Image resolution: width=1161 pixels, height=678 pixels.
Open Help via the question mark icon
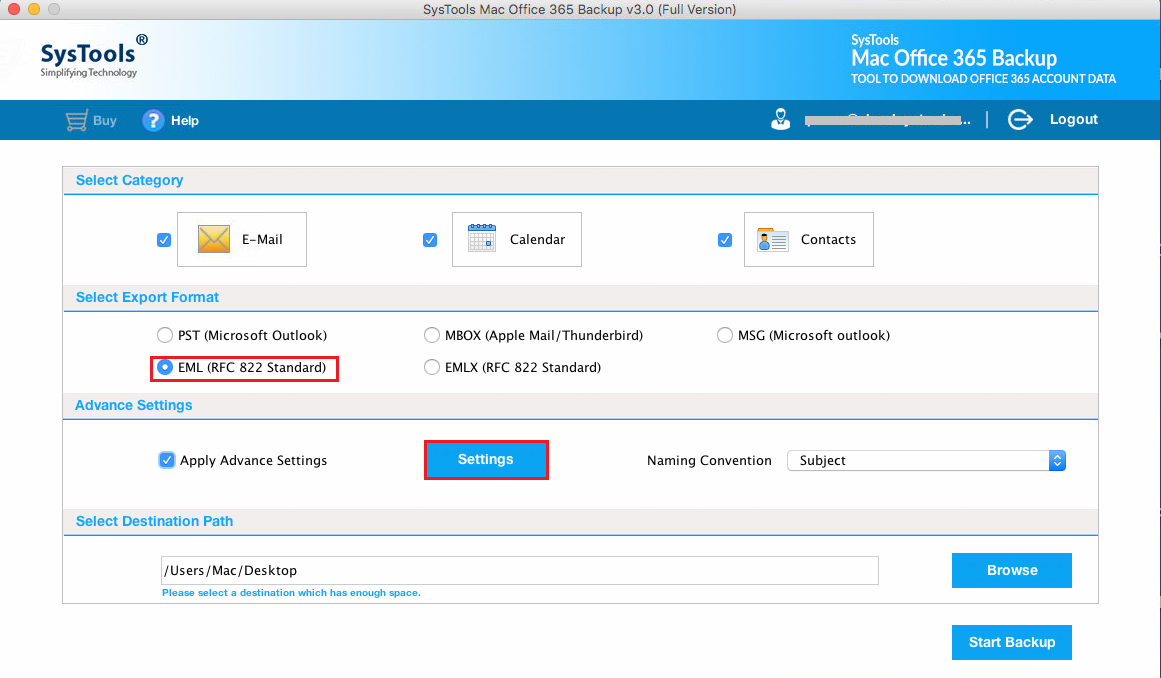point(153,121)
